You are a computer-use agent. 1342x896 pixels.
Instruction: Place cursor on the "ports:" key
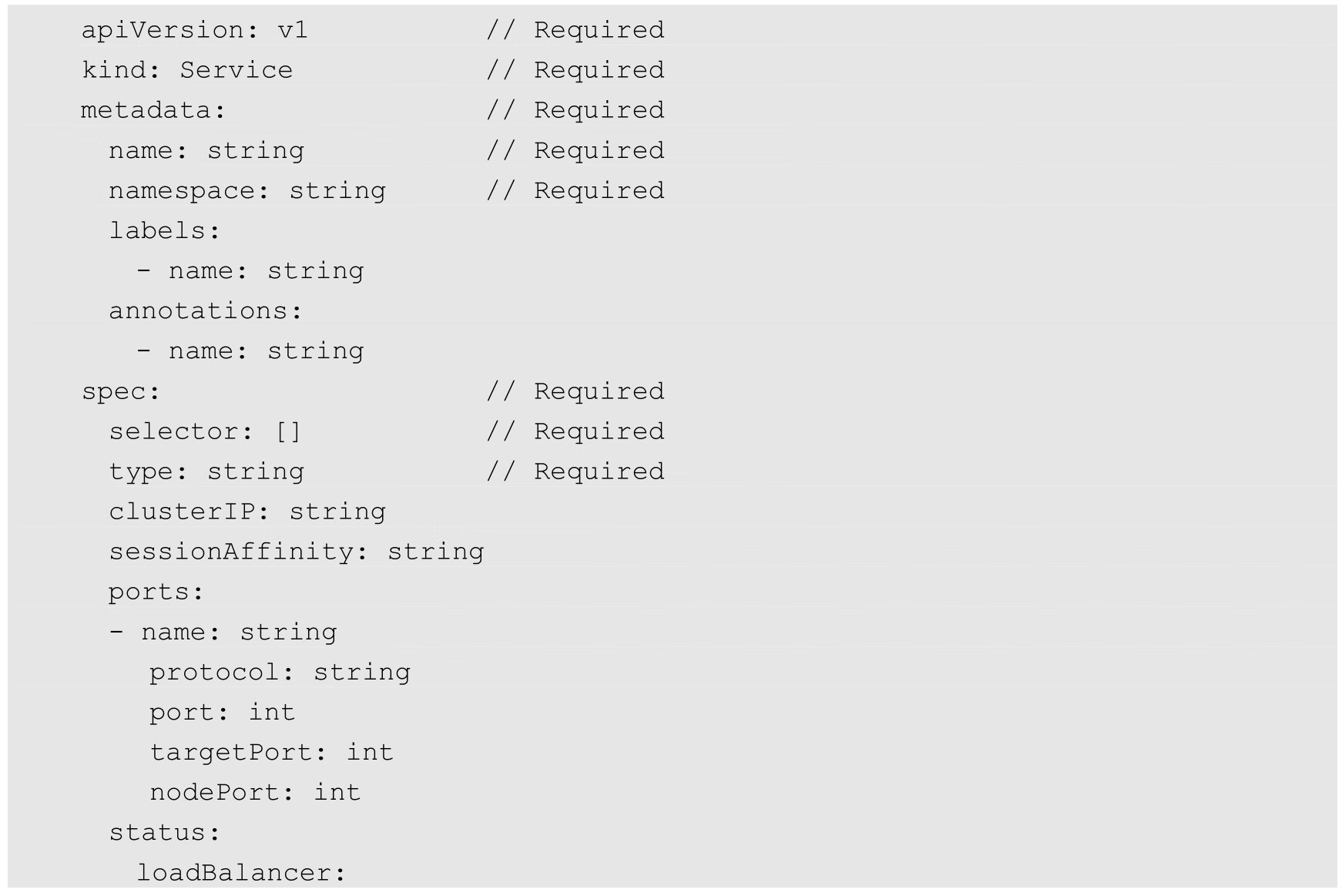[x=156, y=592]
